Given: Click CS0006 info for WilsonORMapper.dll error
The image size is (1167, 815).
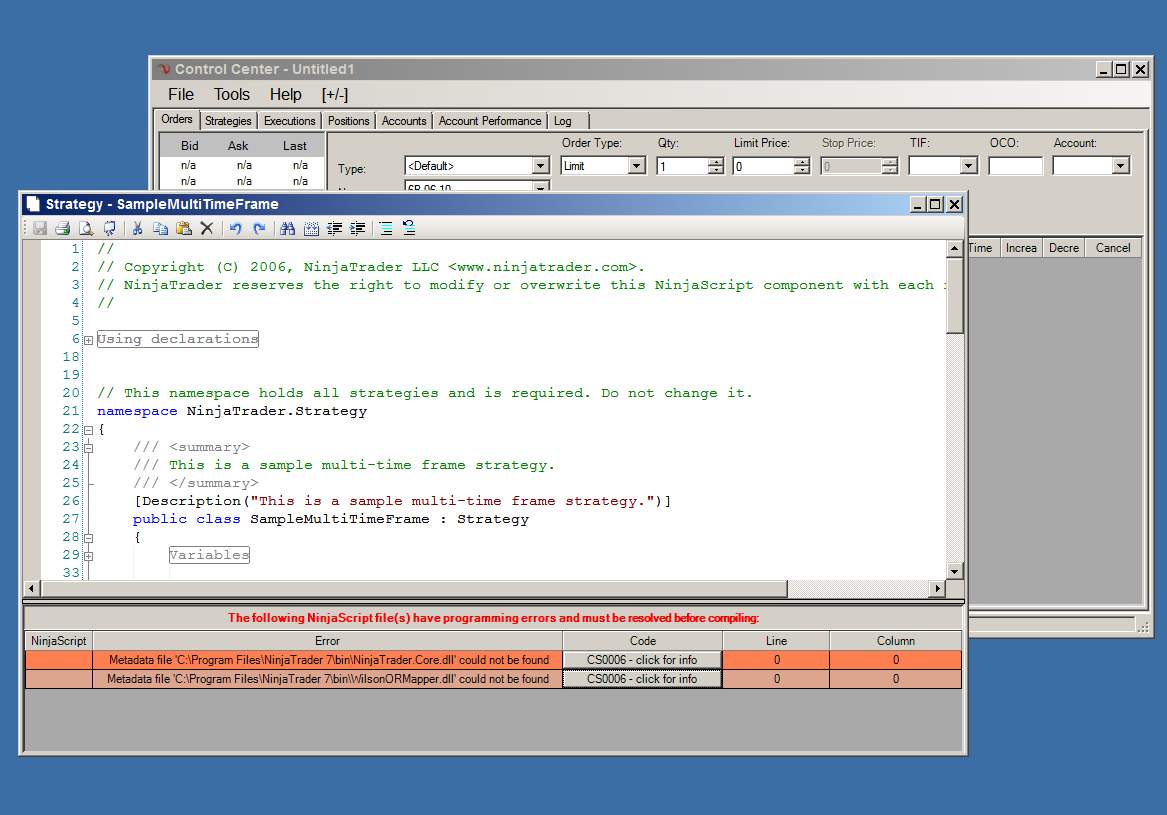Looking at the screenshot, I should 642,679.
